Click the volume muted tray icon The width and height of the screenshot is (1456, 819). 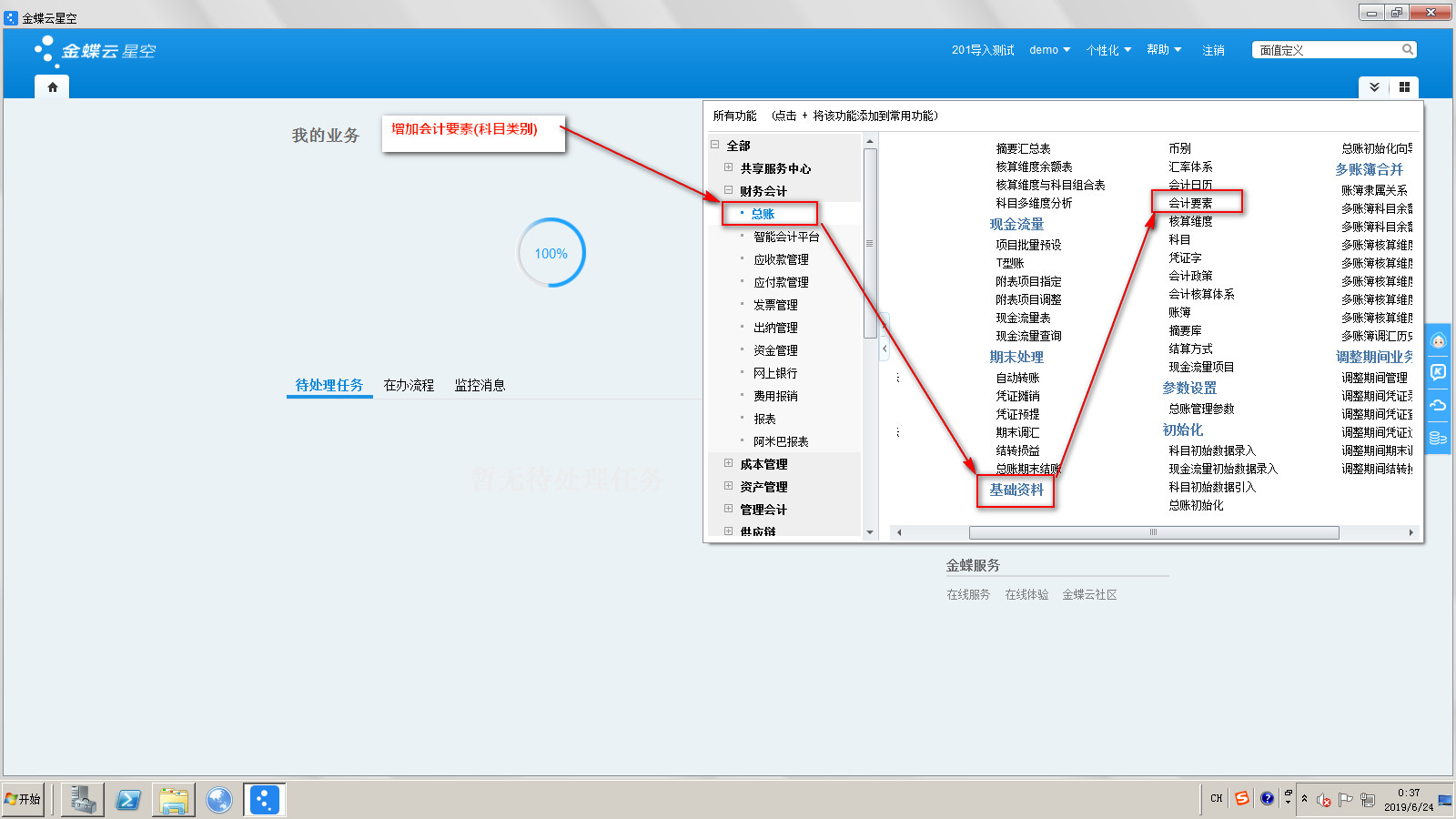point(1324,800)
